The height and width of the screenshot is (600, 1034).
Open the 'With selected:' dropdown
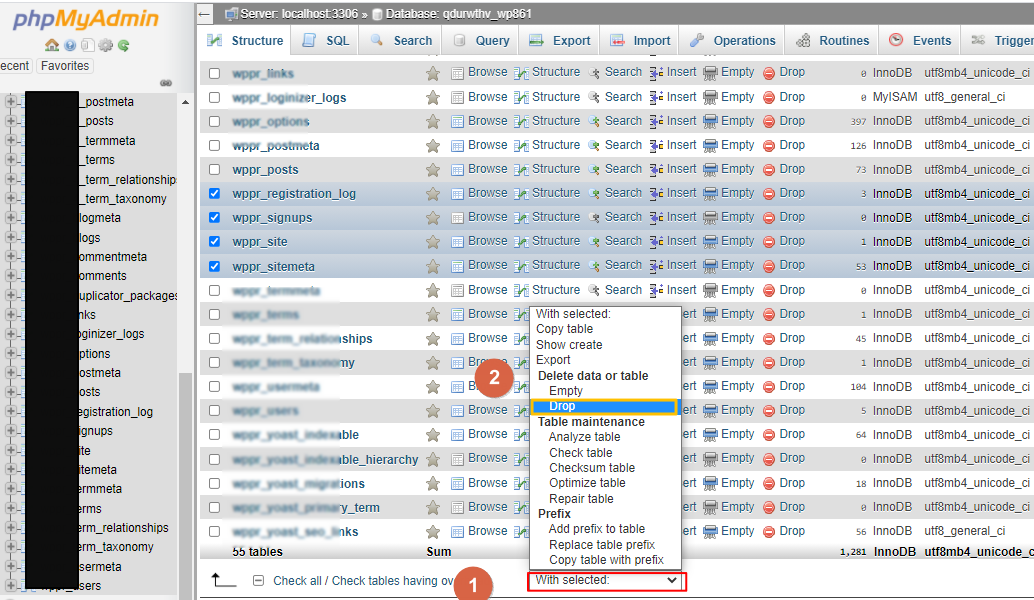coord(606,580)
